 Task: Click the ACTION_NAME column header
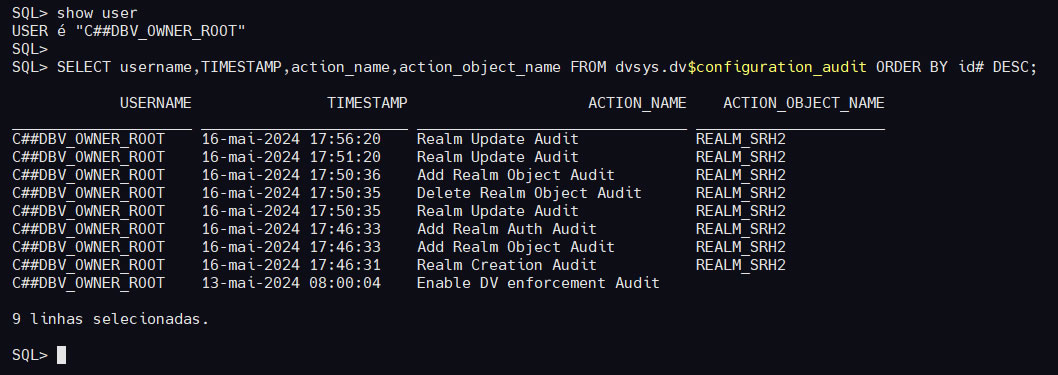point(637,103)
